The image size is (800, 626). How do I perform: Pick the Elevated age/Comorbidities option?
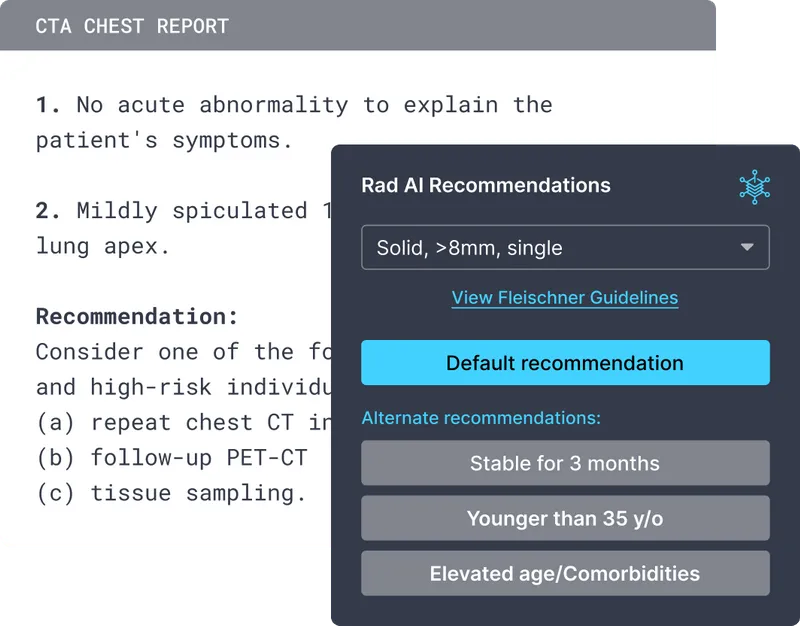(x=565, y=573)
